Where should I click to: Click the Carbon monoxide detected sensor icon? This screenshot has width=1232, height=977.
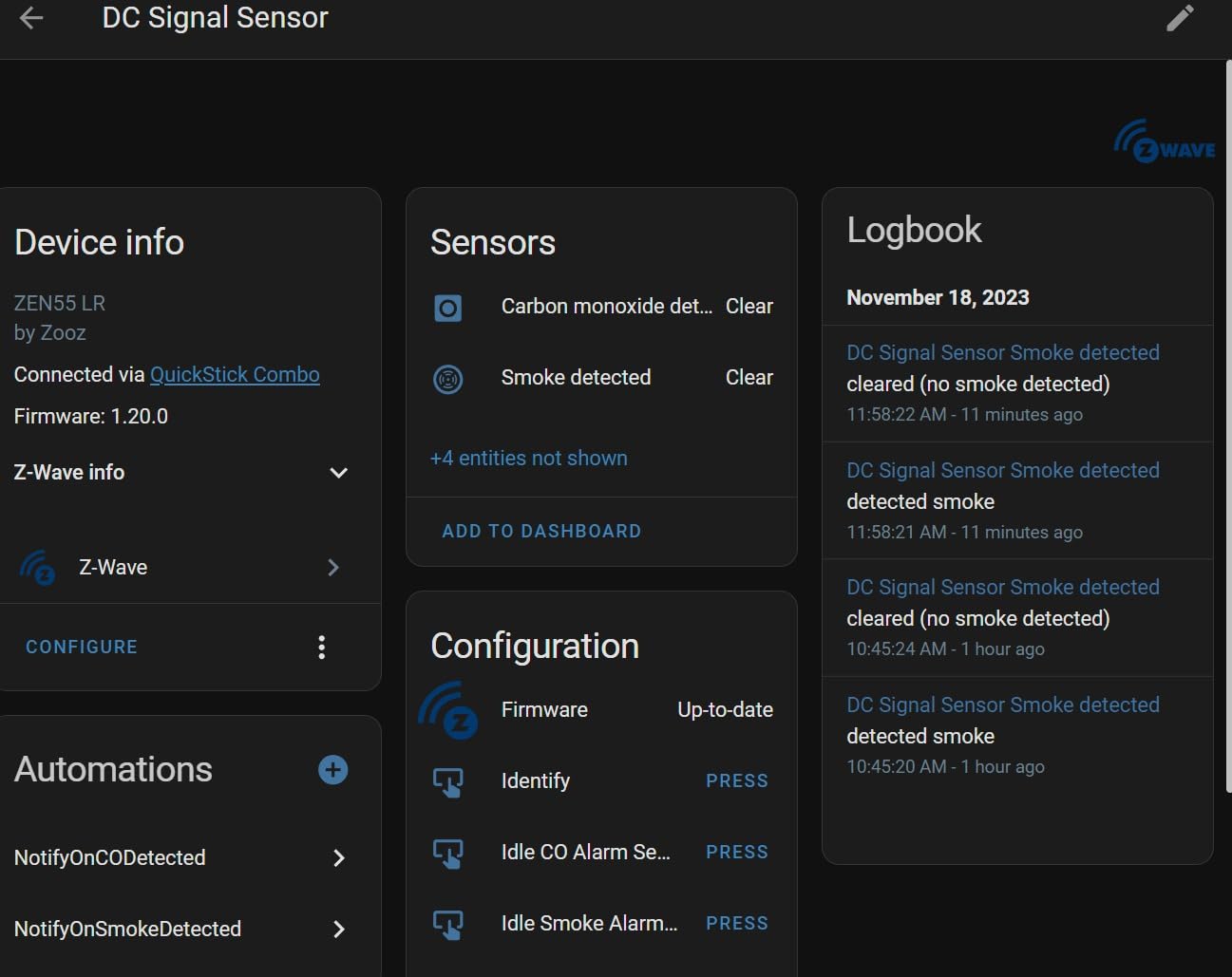tap(447, 308)
